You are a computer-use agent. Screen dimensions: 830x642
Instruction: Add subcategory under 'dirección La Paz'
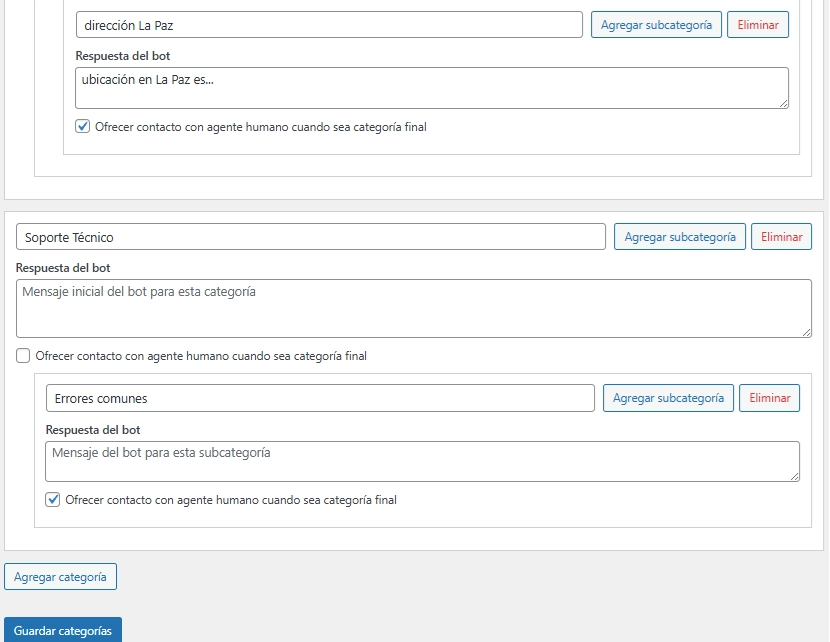656,25
